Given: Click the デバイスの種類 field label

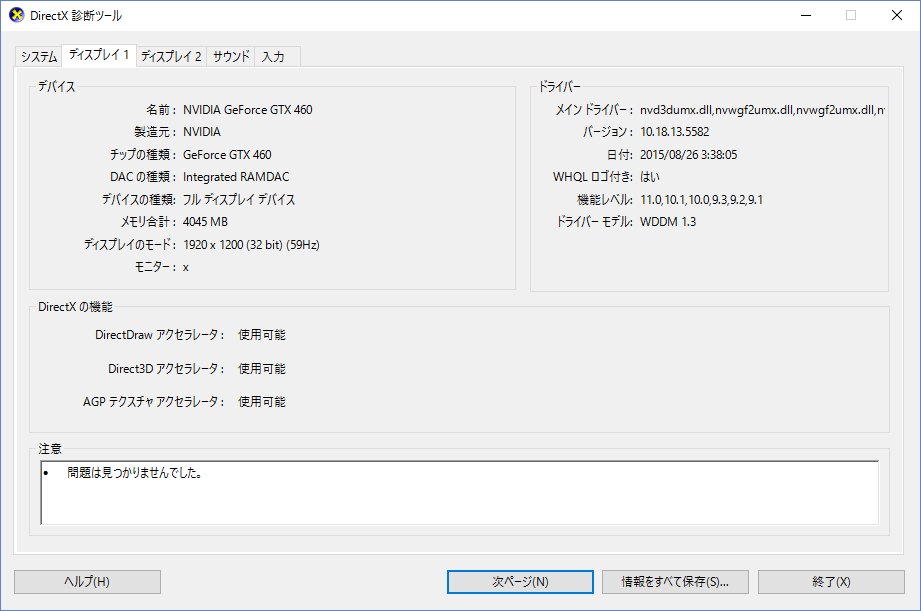Looking at the screenshot, I should tap(139, 200).
